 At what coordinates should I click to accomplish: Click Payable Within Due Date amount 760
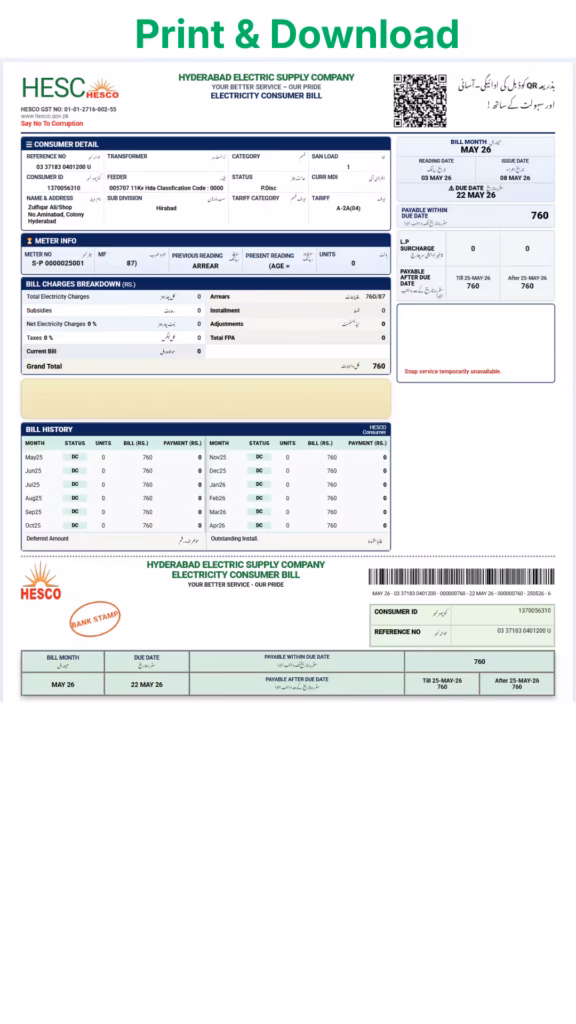click(539, 216)
